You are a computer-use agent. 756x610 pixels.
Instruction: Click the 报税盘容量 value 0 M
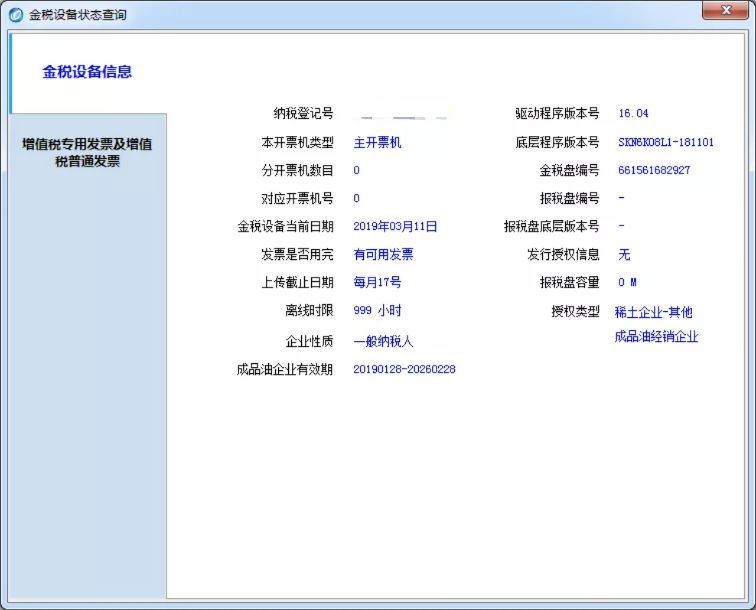coord(627,283)
